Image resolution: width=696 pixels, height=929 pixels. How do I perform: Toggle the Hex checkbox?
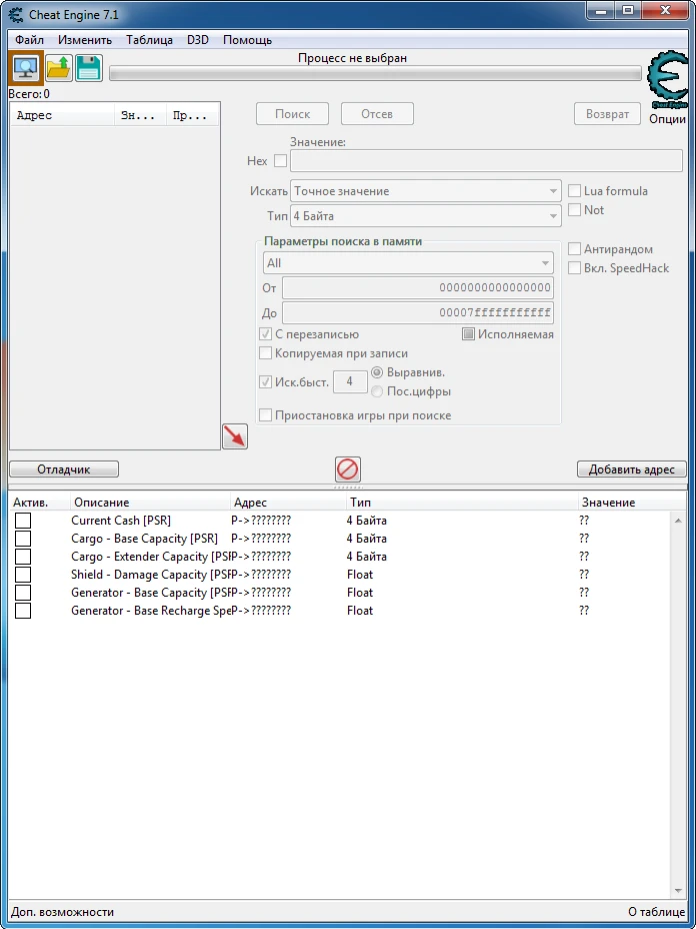(280, 161)
